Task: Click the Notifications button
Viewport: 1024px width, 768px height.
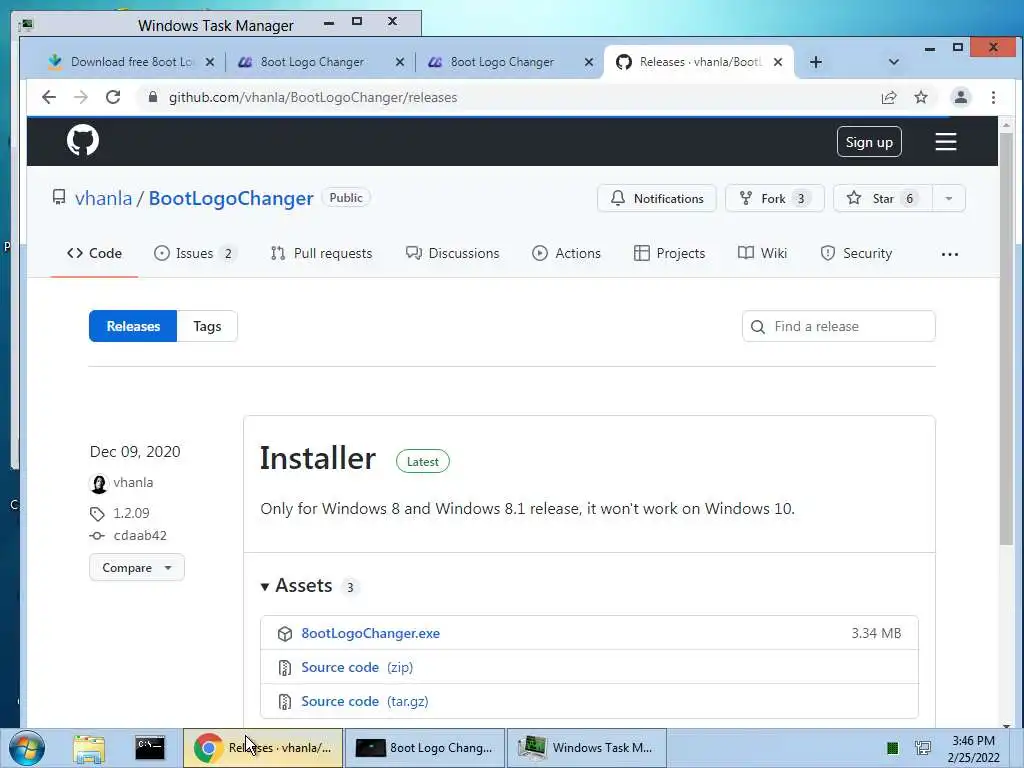Action: coord(656,199)
